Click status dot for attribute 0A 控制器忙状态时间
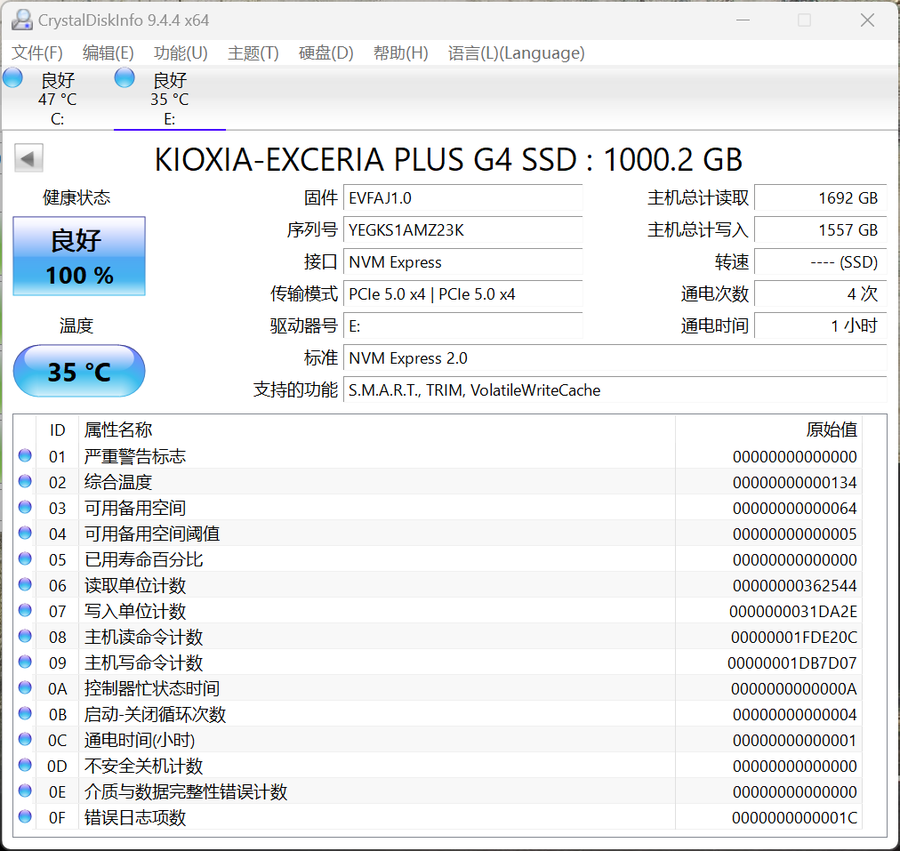This screenshot has width=900, height=851. coord(25,688)
